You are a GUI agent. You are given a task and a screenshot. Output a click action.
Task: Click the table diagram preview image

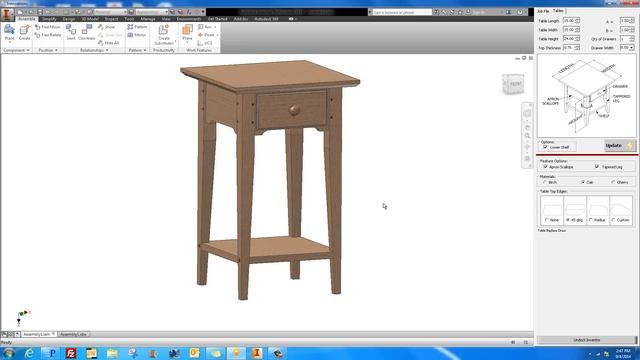pyautogui.click(x=587, y=96)
